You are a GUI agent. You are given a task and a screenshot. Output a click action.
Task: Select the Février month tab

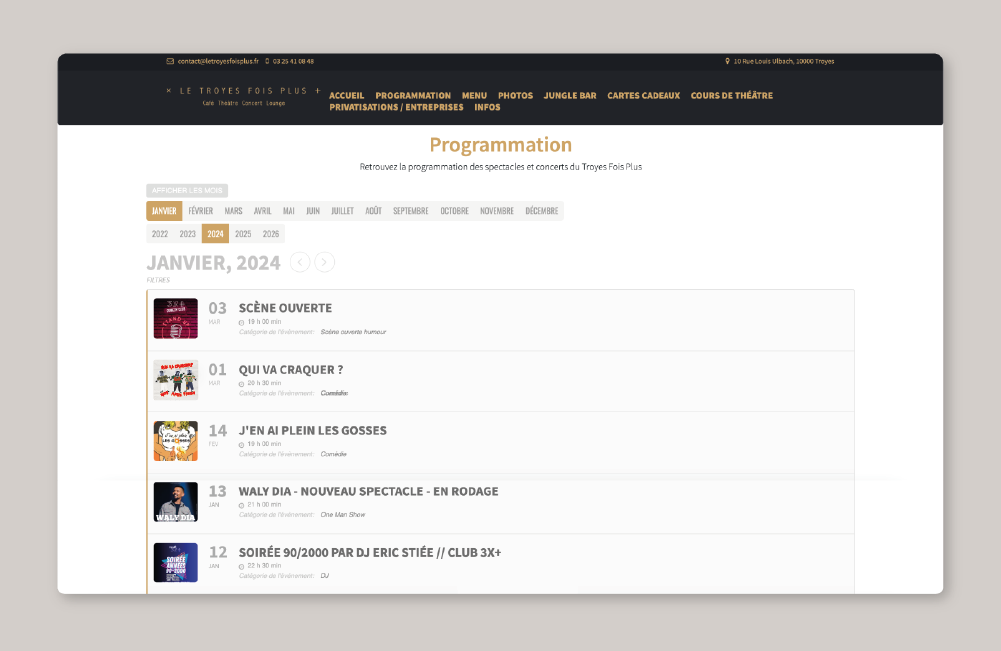click(x=200, y=211)
